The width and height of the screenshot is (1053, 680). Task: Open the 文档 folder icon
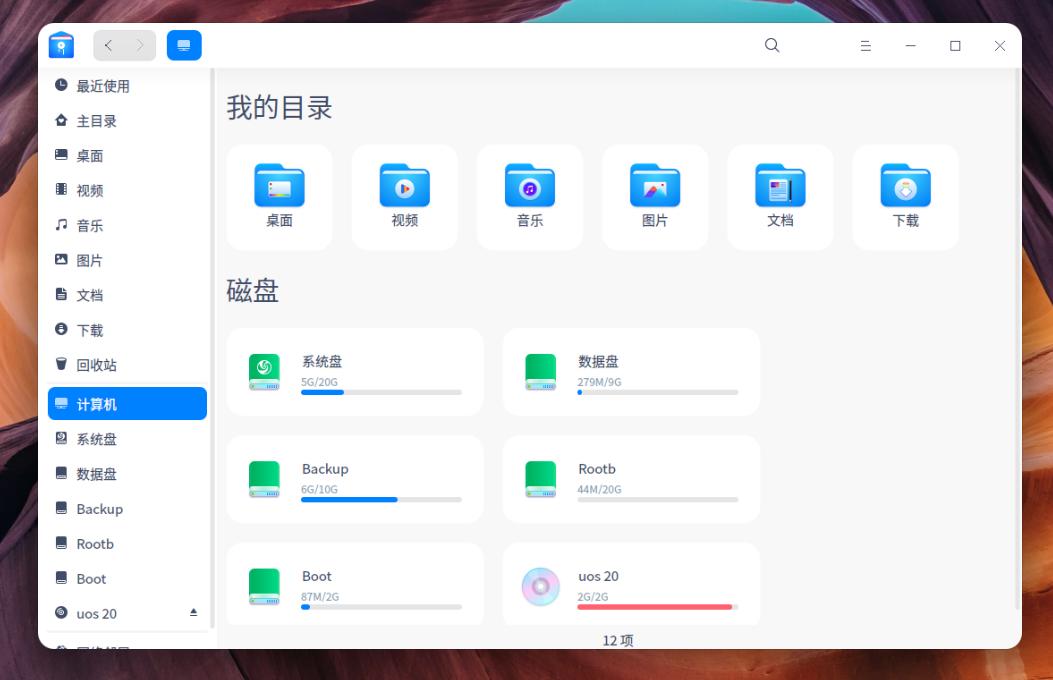click(x=780, y=185)
